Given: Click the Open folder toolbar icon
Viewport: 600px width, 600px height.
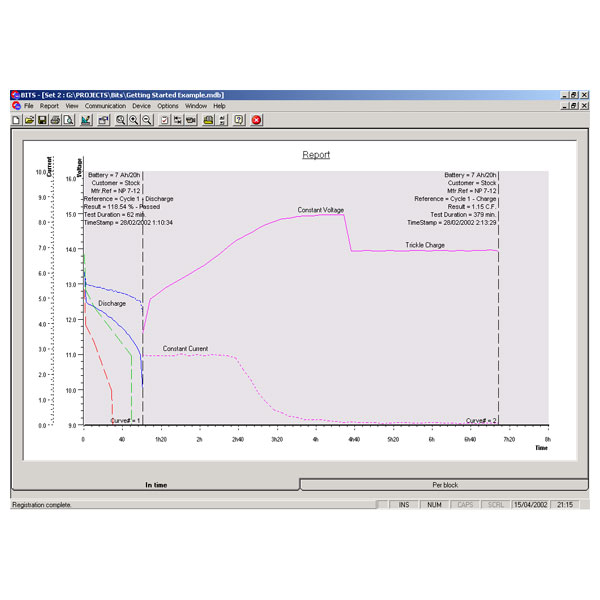Looking at the screenshot, I should [29, 120].
